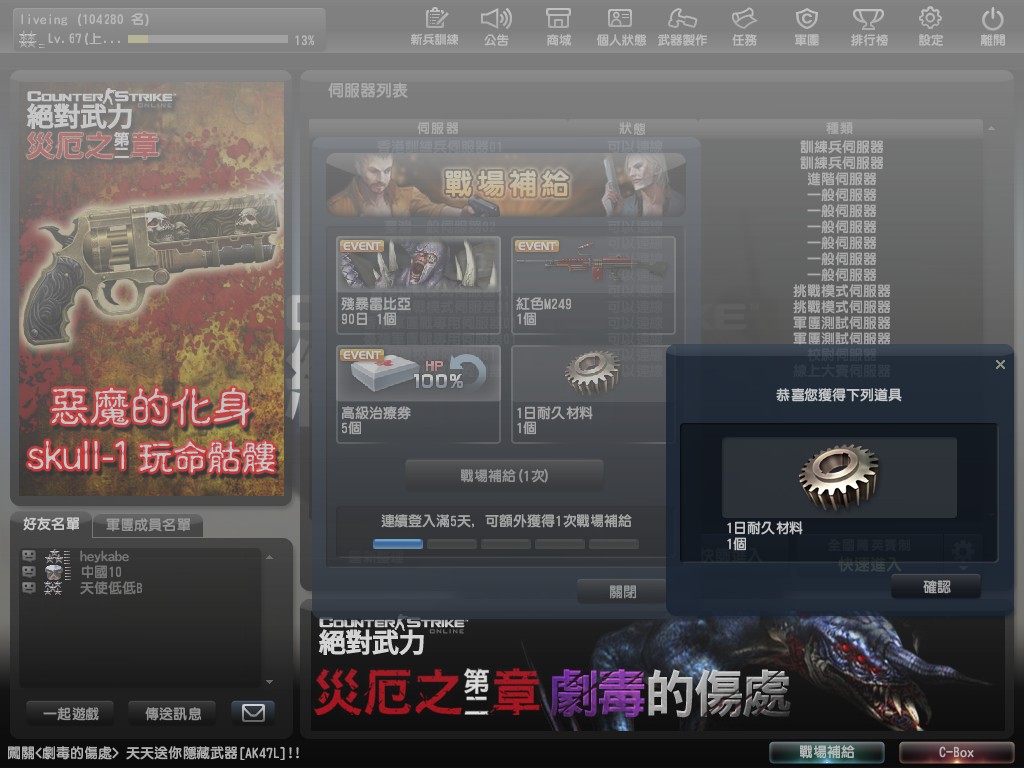Click the mail envelope icon button
The width and height of the screenshot is (1024, 768).
(253, 712)
